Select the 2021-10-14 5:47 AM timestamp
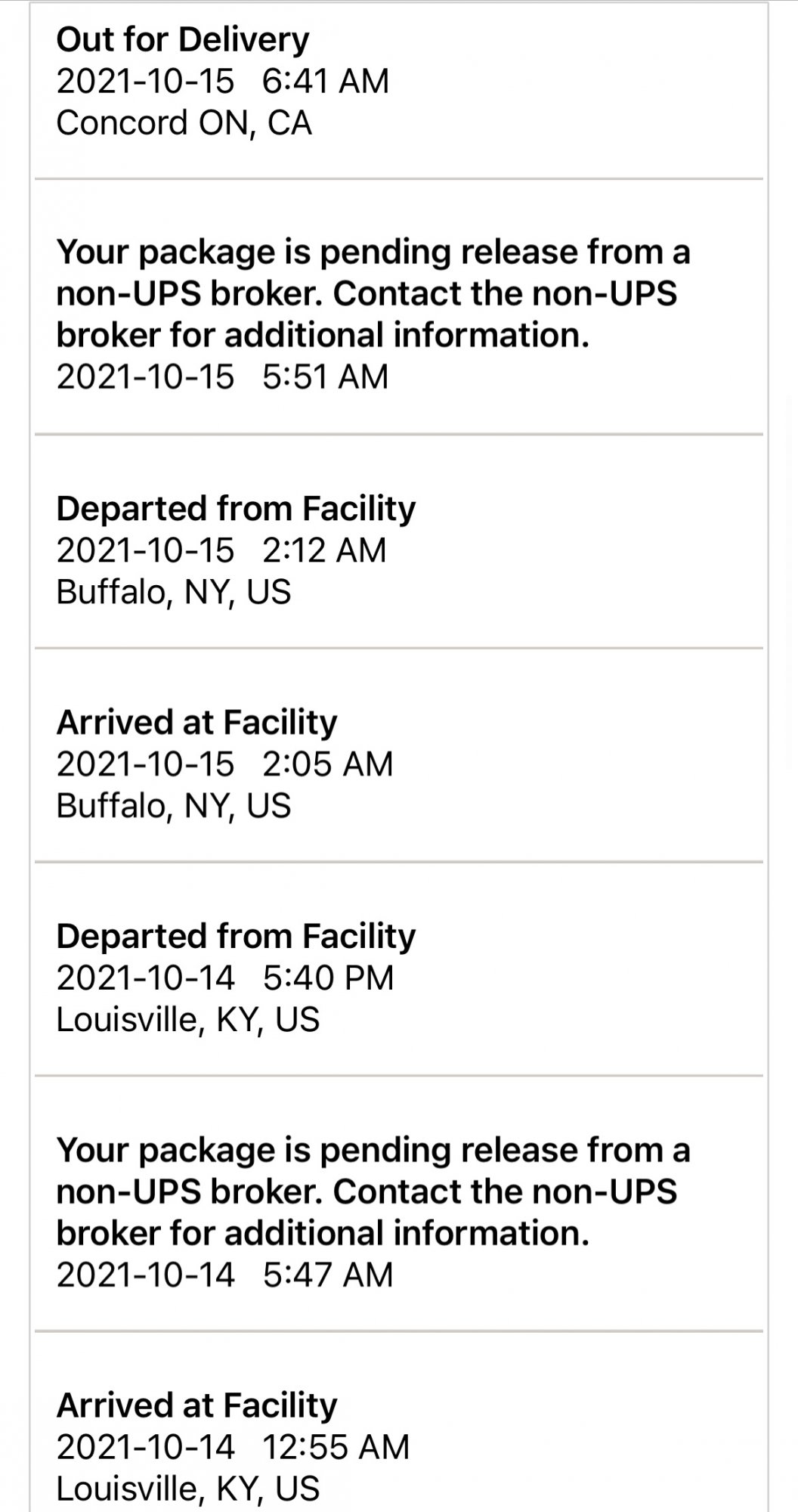This screenshot has height=1512, width=798. click(x=224, y=1275)
